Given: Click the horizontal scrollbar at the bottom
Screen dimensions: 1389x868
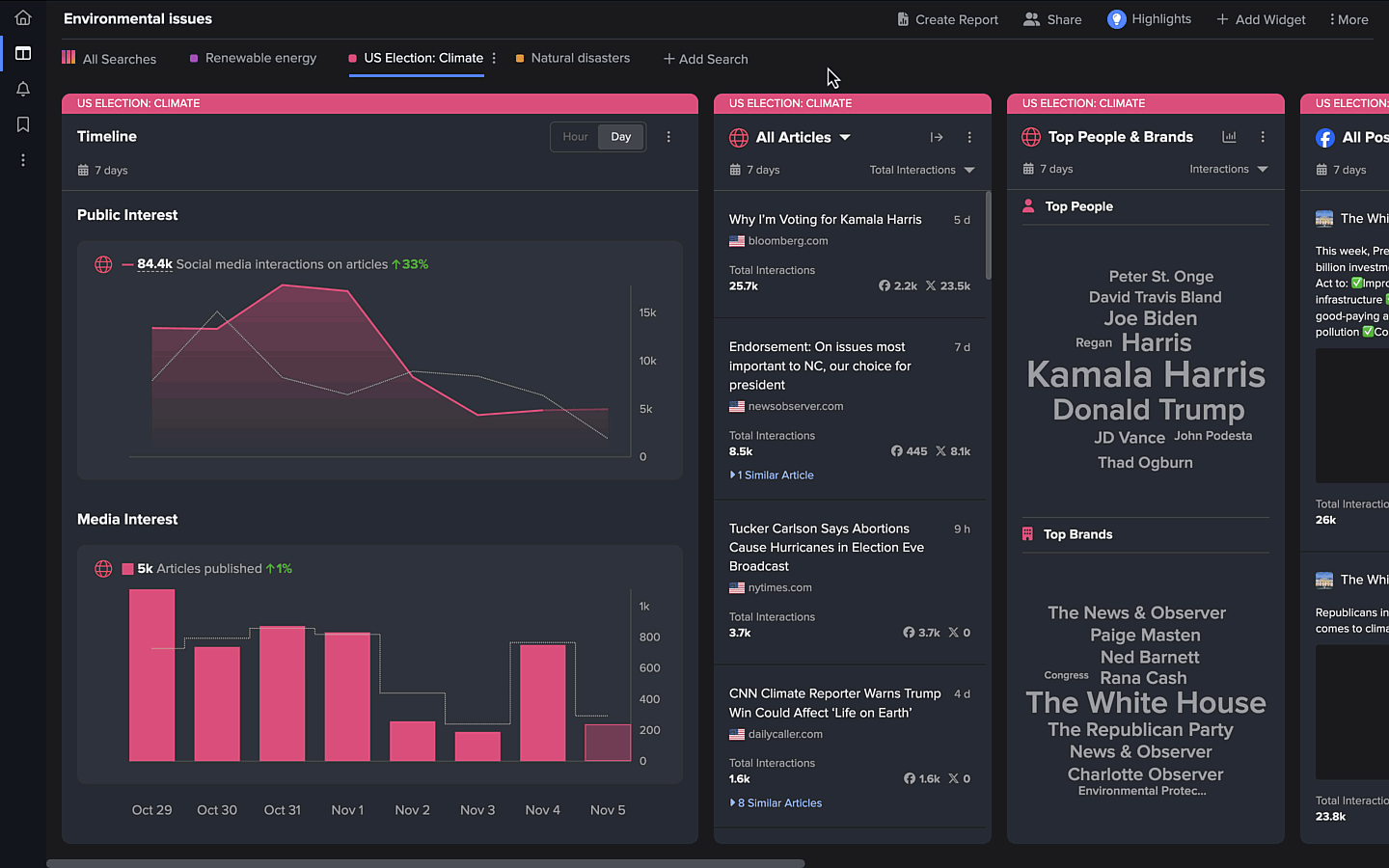Looking at the screenshot, I should click(424, 863).
